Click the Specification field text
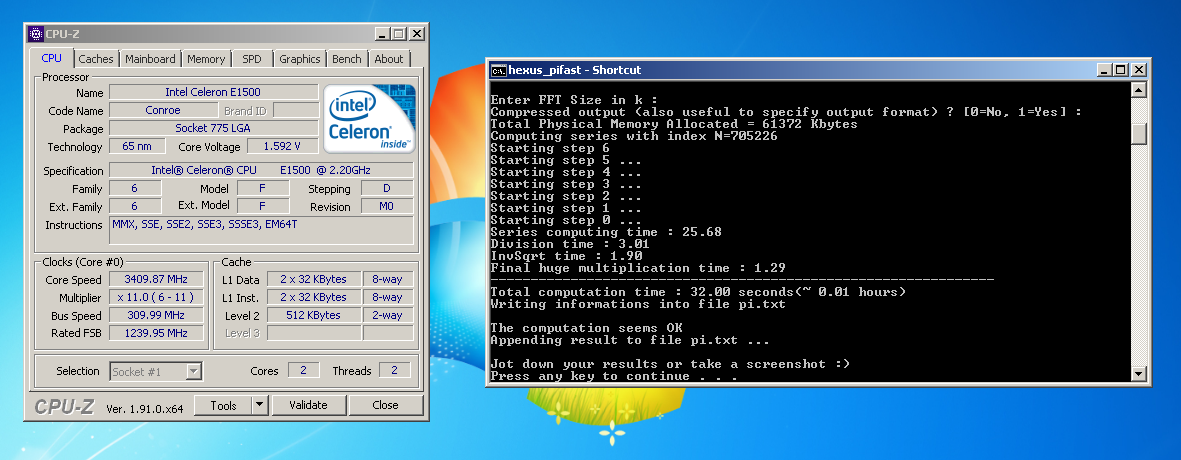The image size is (1181, 460). 261,170
